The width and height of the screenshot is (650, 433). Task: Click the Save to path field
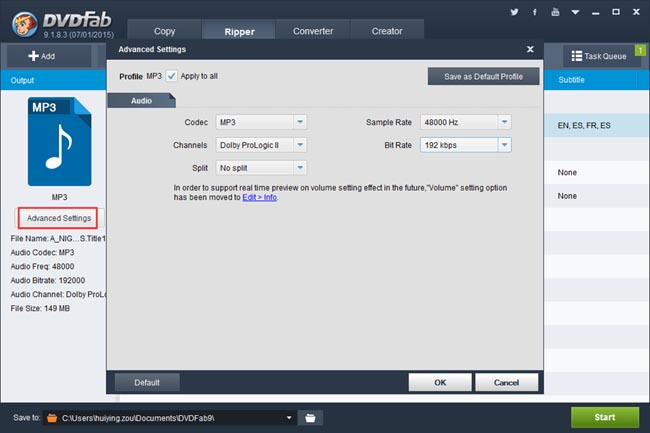(x=170, y=418)
